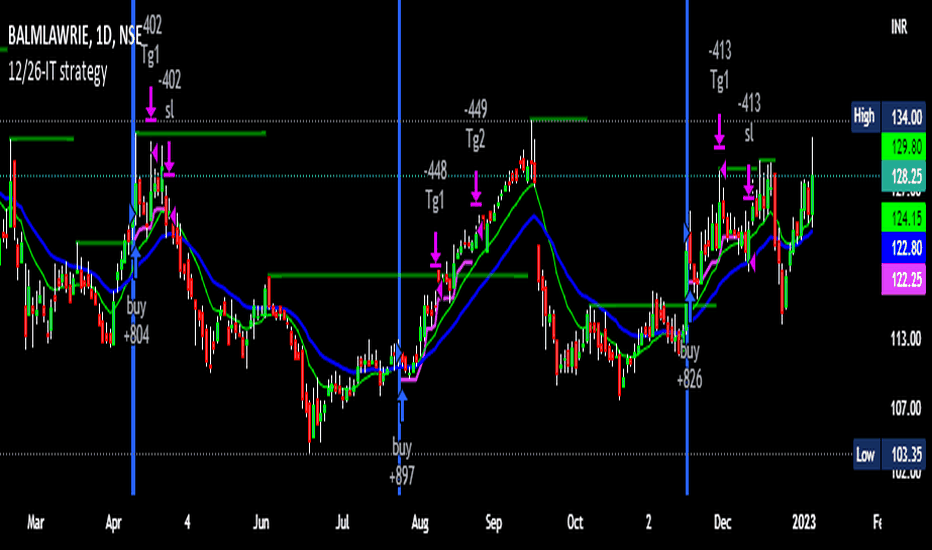Select the green 124.15 price label
Screen dimensions: 932x550
905,218
